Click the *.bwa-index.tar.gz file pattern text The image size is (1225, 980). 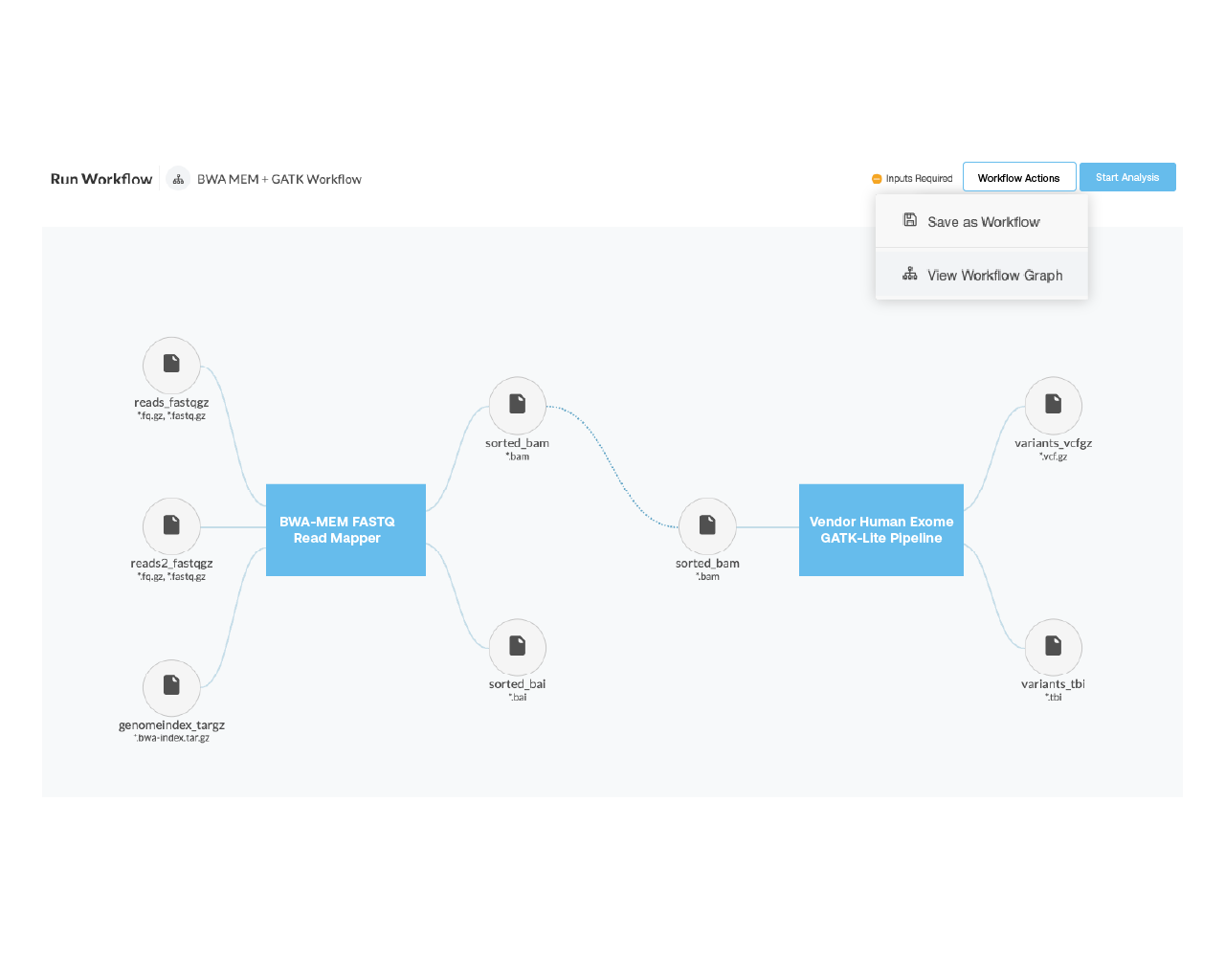171,738
